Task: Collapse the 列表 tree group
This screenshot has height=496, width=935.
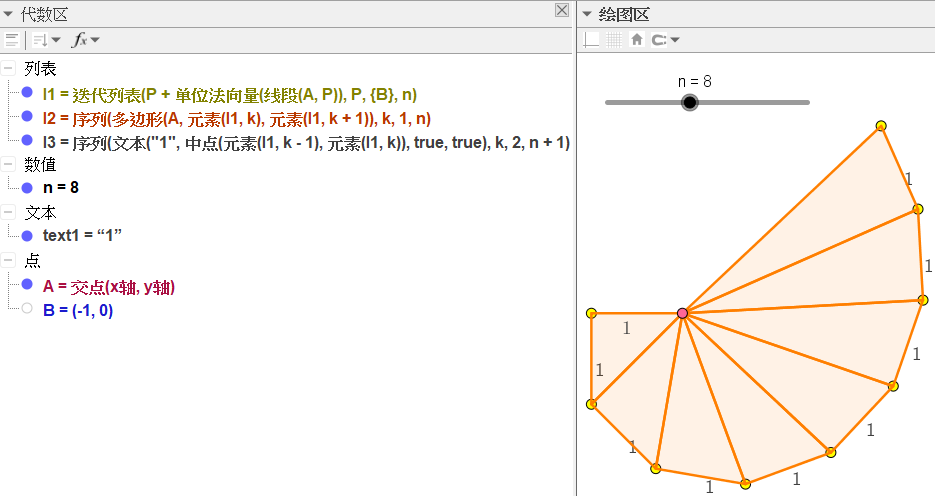Action: coord(8,68)
